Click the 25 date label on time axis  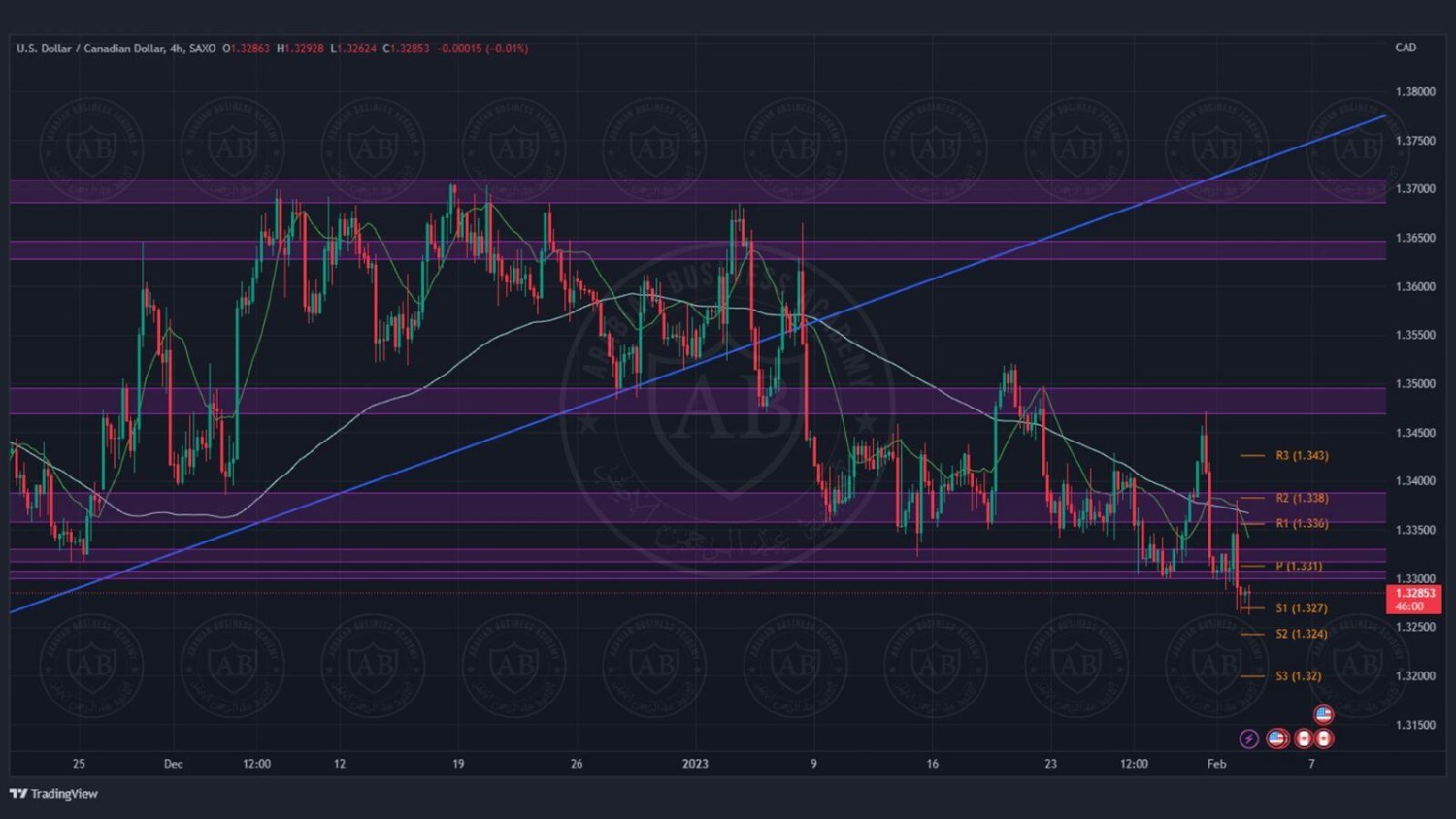tap(79, 764)
